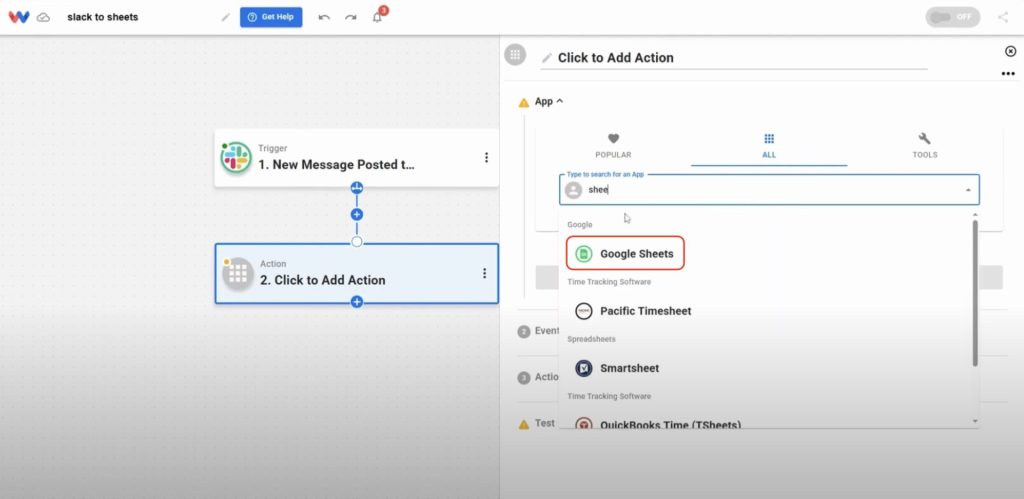Click the workflow title slack to sheets
This screenshot has width=1024, height=499.
click(103, 17)
